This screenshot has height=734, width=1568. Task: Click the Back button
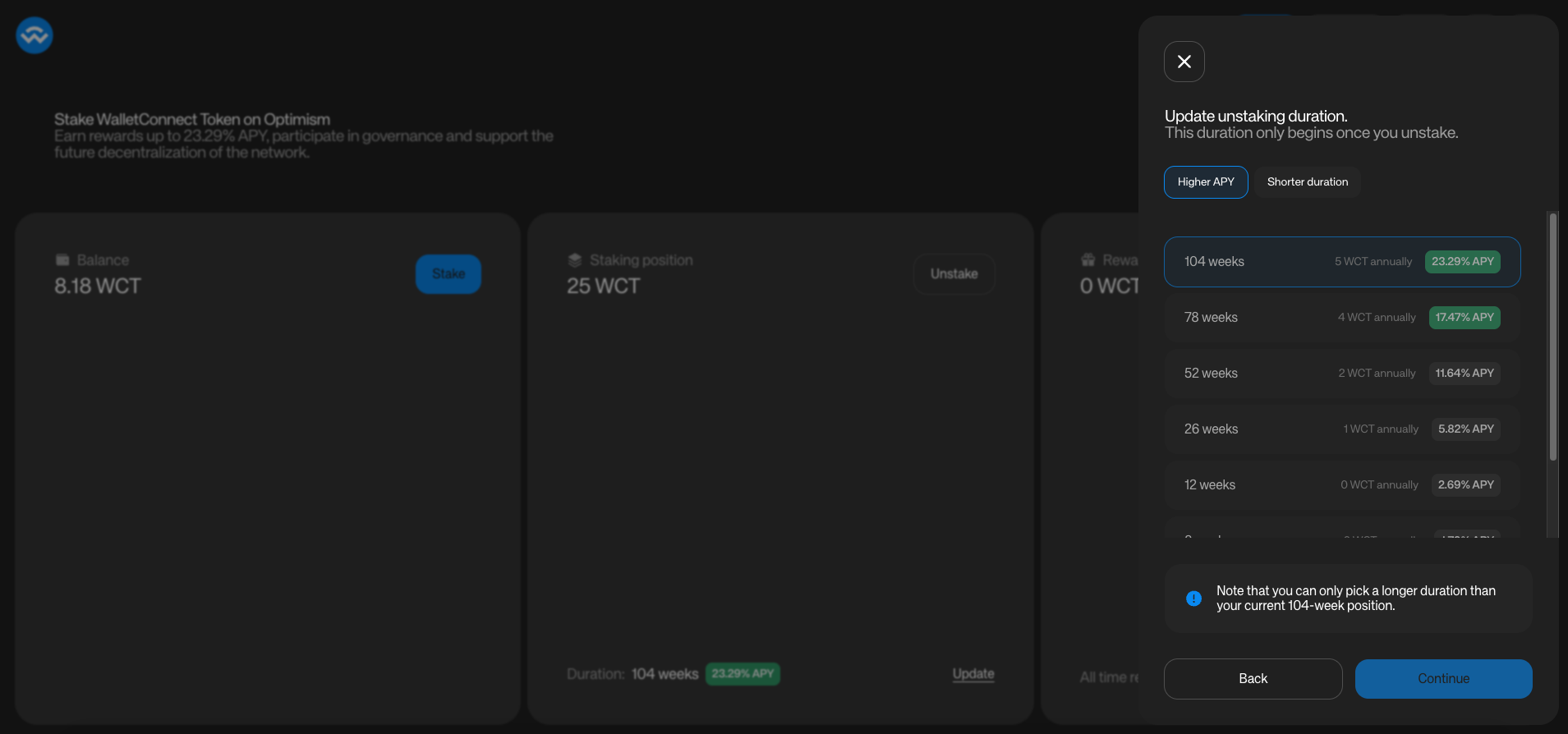[x=1253, y=679]
